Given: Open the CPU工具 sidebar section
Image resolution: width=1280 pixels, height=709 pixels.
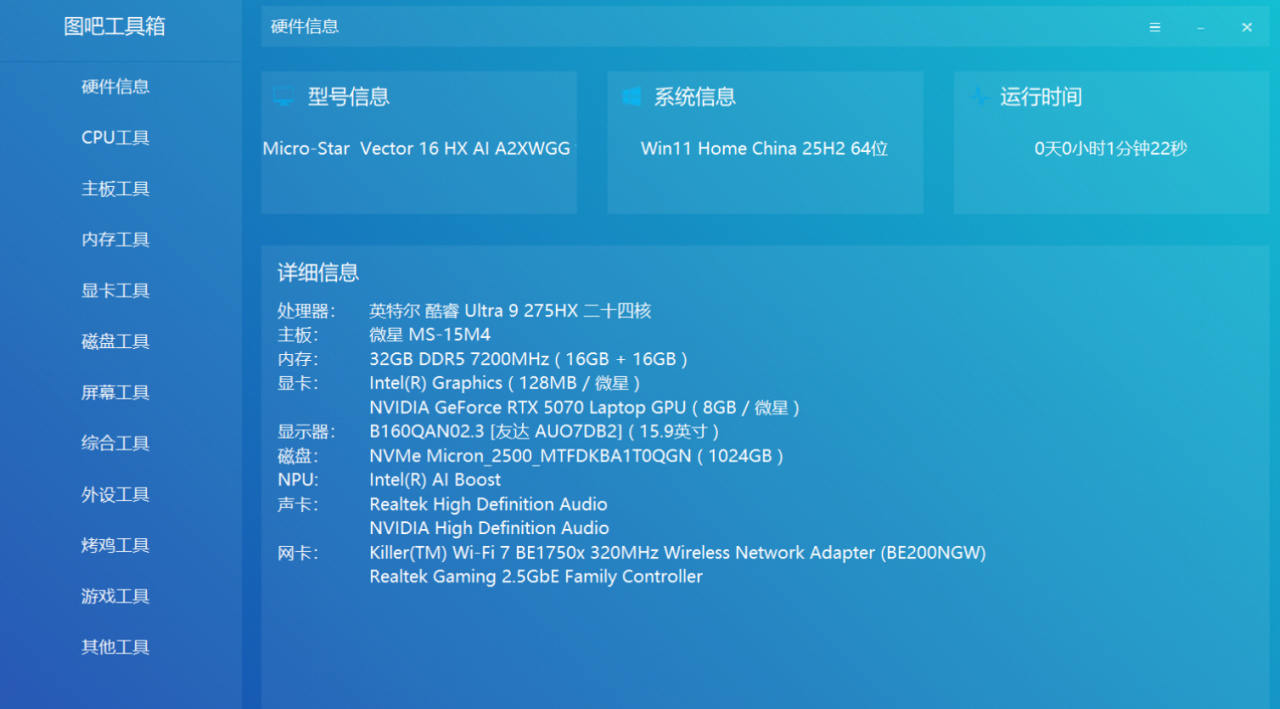Looking at the screenshot, I should [116, 138].
